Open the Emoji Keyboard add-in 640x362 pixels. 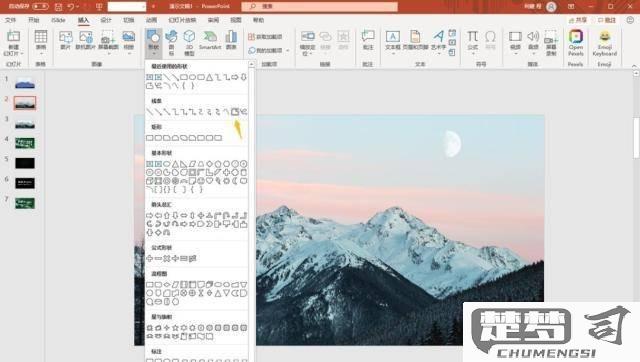coord(604,42)
